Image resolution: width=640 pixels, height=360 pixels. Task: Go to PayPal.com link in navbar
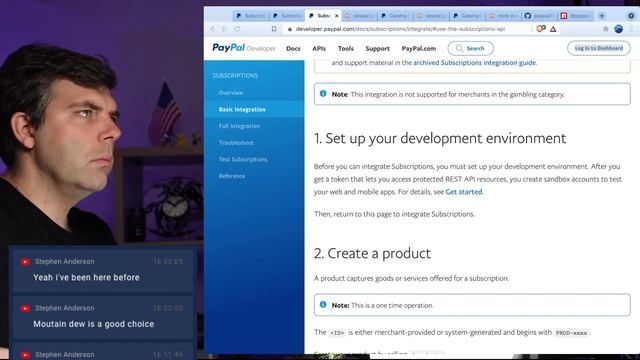click(x=418, y=48)
